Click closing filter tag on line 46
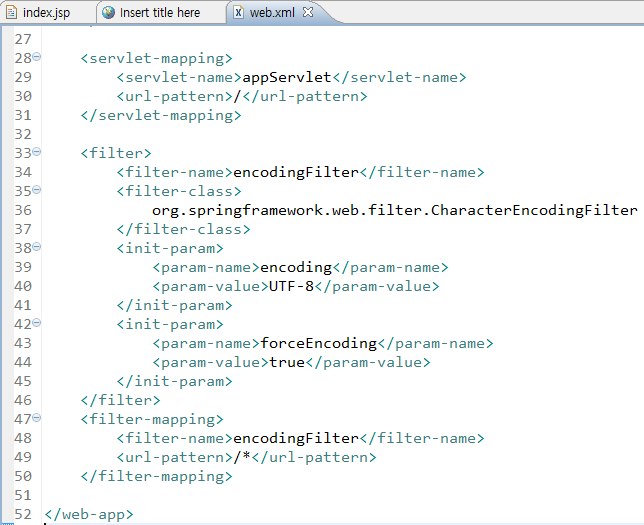The width and height of the screenshot is (644, 525). (120, 400)
